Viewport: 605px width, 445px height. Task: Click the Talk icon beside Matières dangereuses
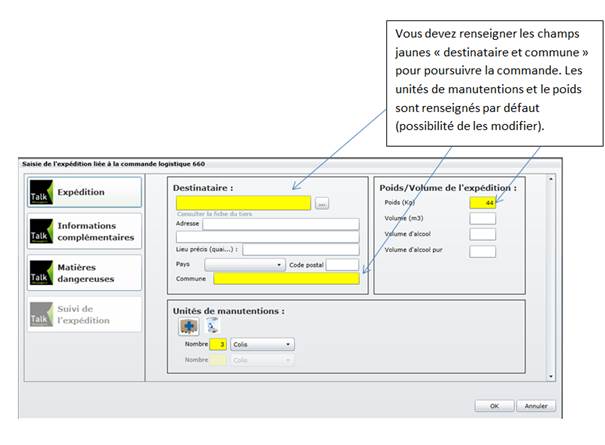pyautogui.click(x=39, y=272)
